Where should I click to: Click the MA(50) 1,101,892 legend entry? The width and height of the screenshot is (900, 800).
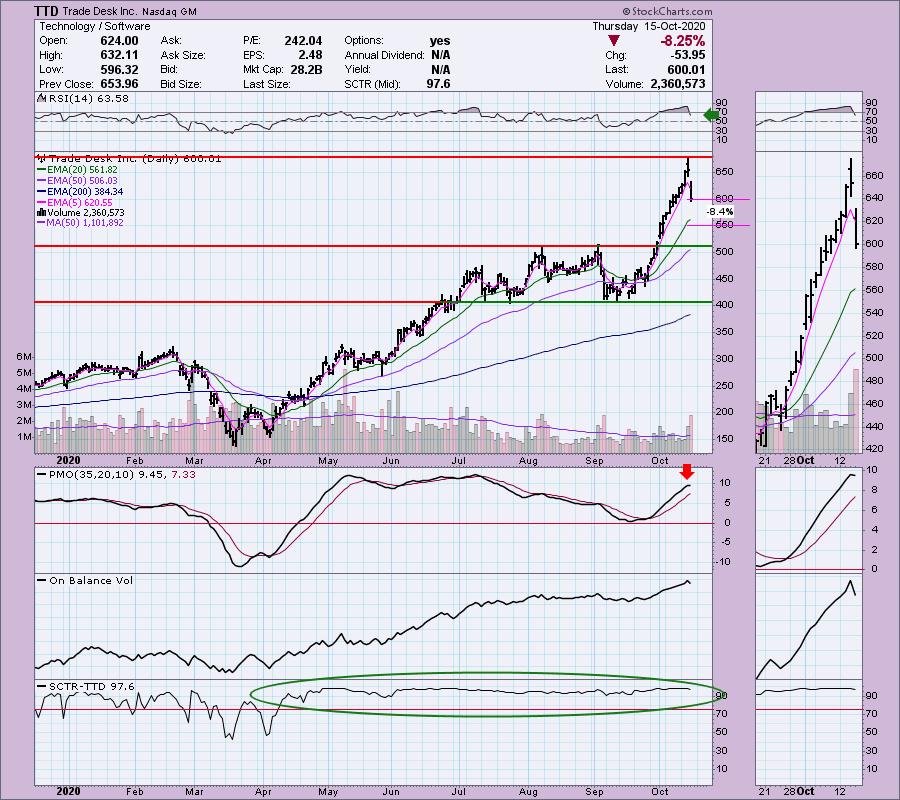pos(85,223)
